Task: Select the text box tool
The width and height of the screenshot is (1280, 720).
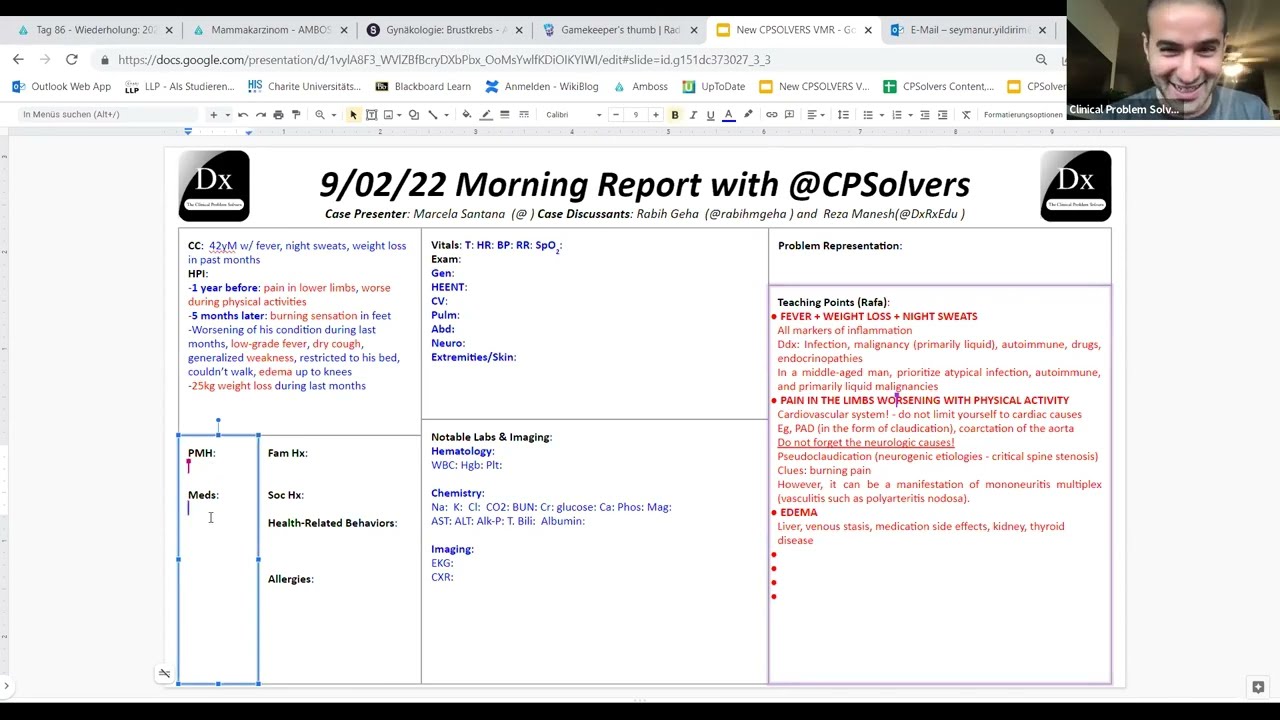Action: coord(371,115)
